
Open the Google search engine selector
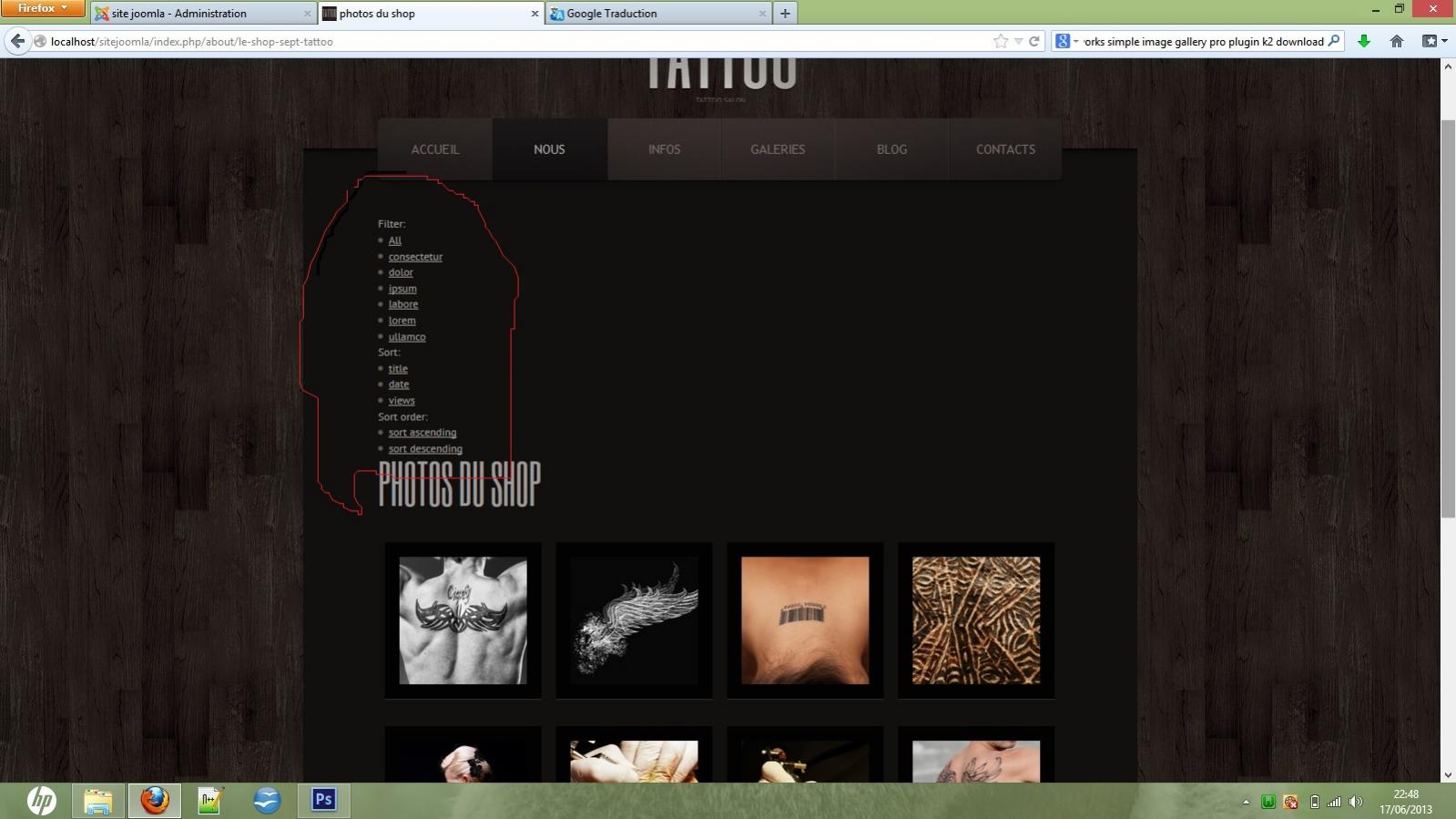point(1066,41)
